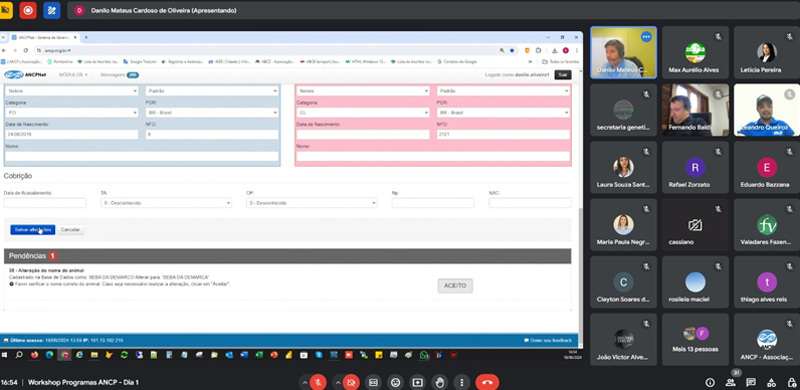Toggle closed captions
The image size is (800, 390).
click(x=373, y=382)
